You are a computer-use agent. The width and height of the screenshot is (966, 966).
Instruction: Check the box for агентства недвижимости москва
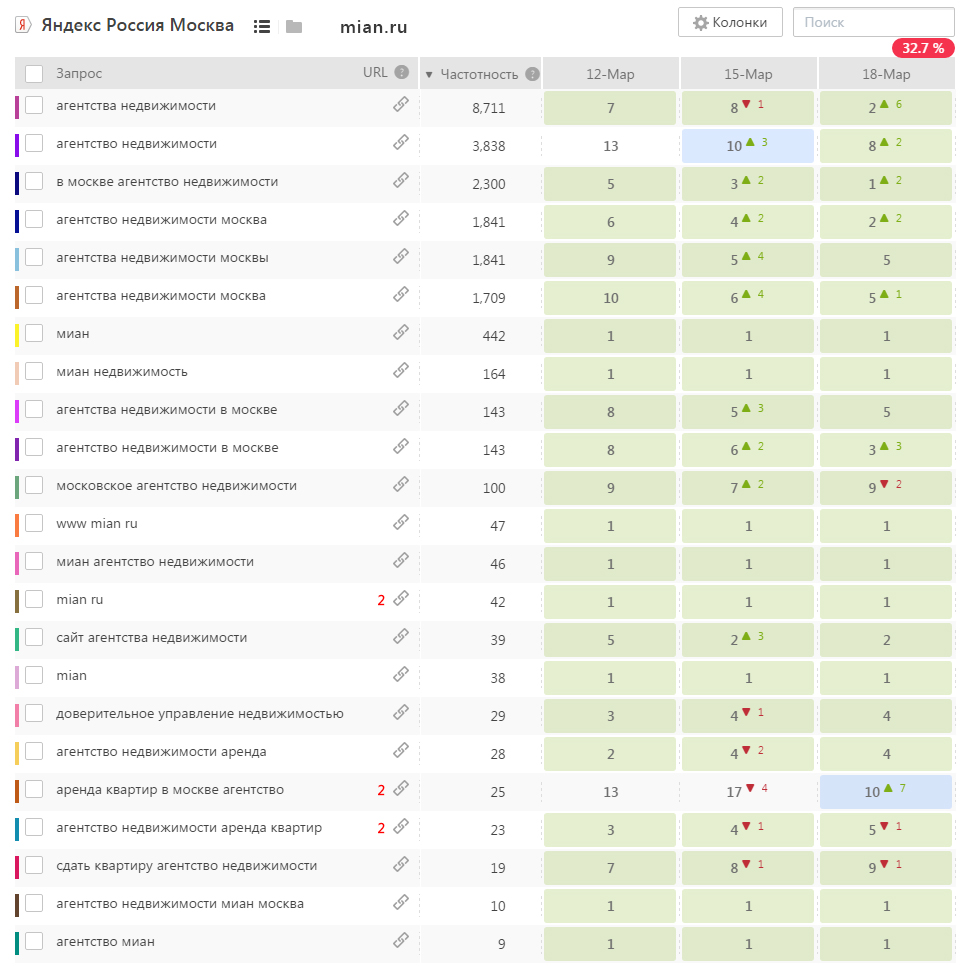[34, 296]
